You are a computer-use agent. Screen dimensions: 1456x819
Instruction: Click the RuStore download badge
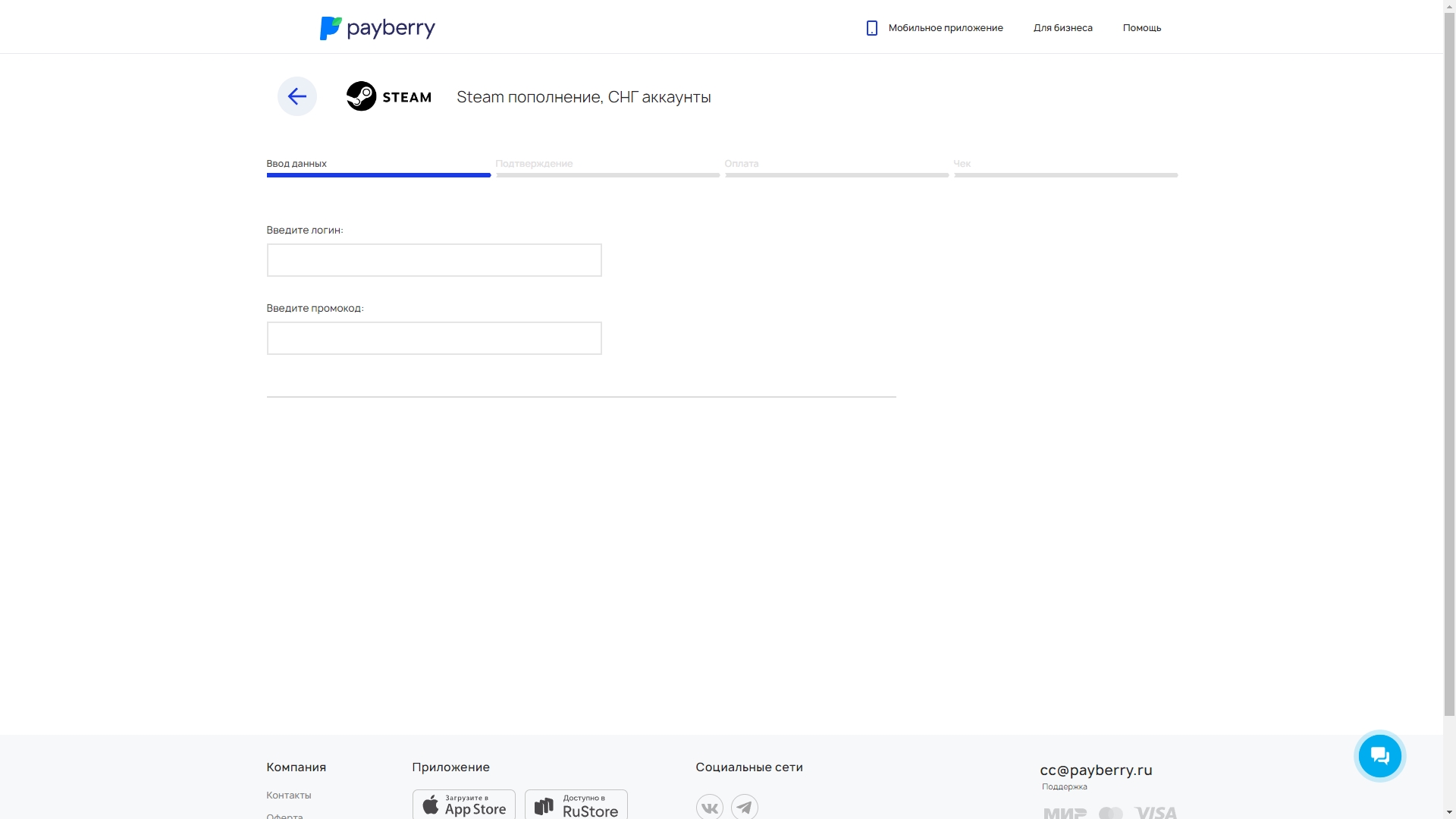(576, 805)
